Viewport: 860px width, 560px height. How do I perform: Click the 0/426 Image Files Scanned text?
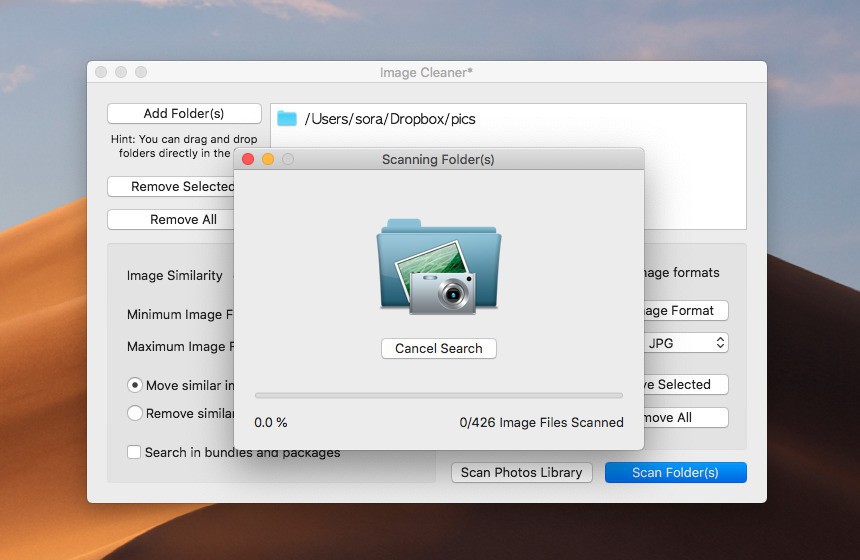(541, 422)
